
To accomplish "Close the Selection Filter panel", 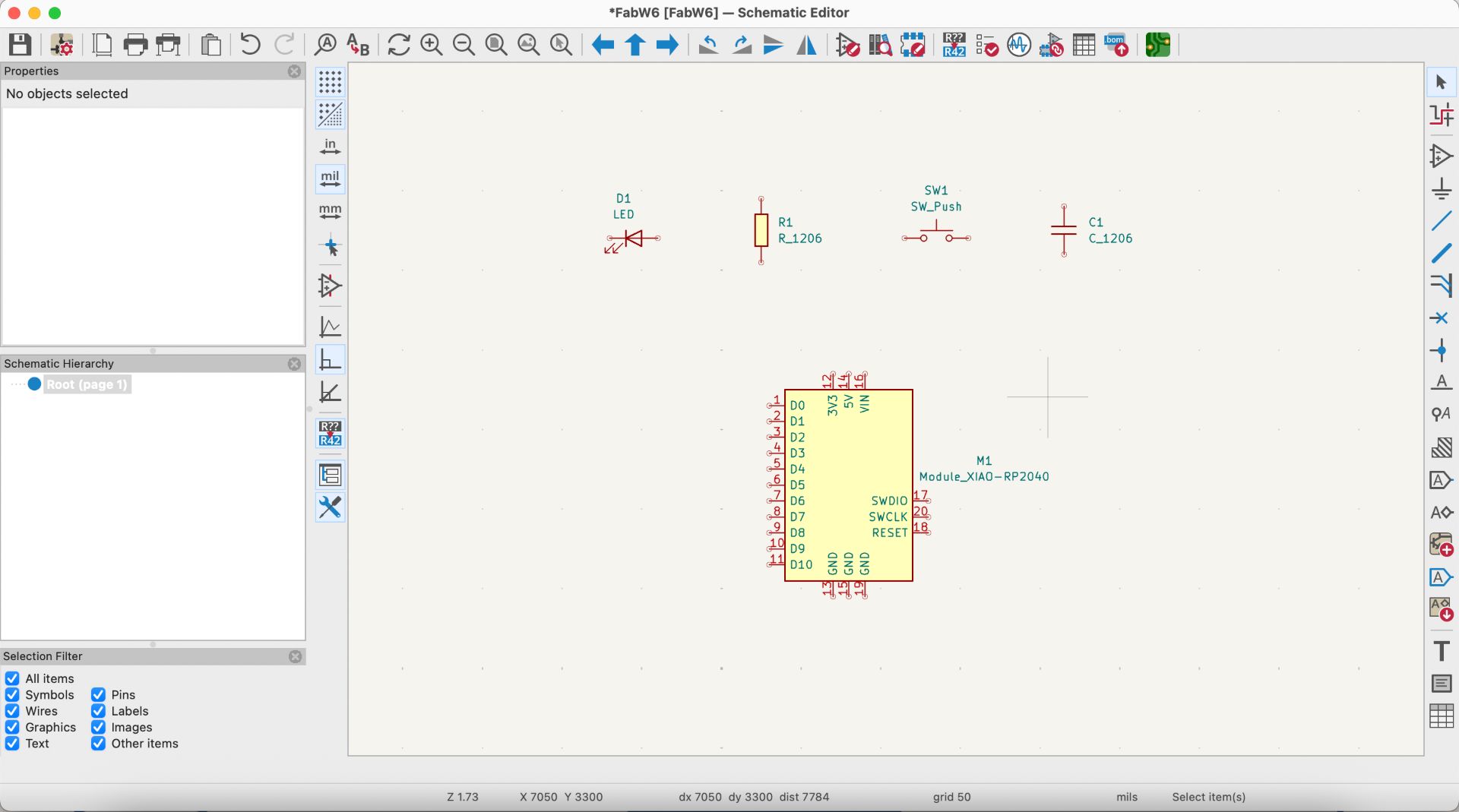I will [x=295, y=656].
